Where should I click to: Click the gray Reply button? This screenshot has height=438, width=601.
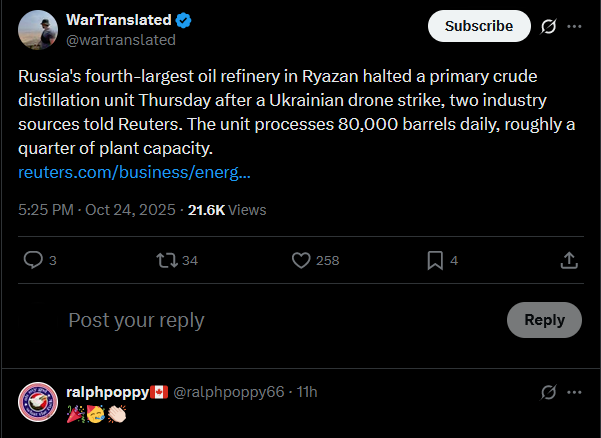[x=544, y=320]
